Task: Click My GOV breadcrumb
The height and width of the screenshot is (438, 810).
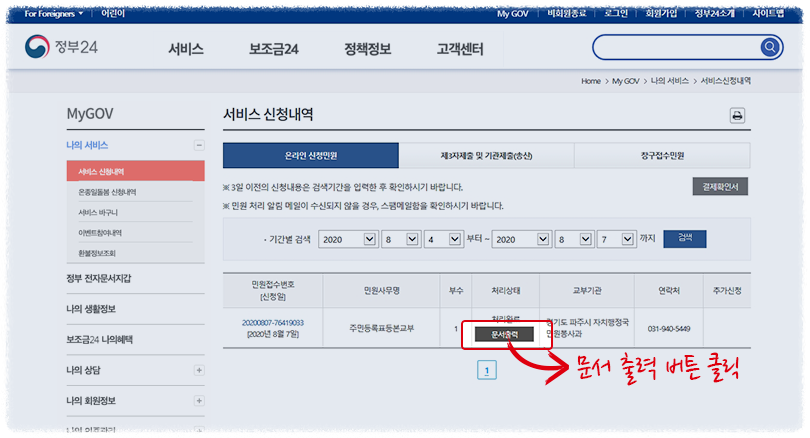Action: (x=625, y=81)
